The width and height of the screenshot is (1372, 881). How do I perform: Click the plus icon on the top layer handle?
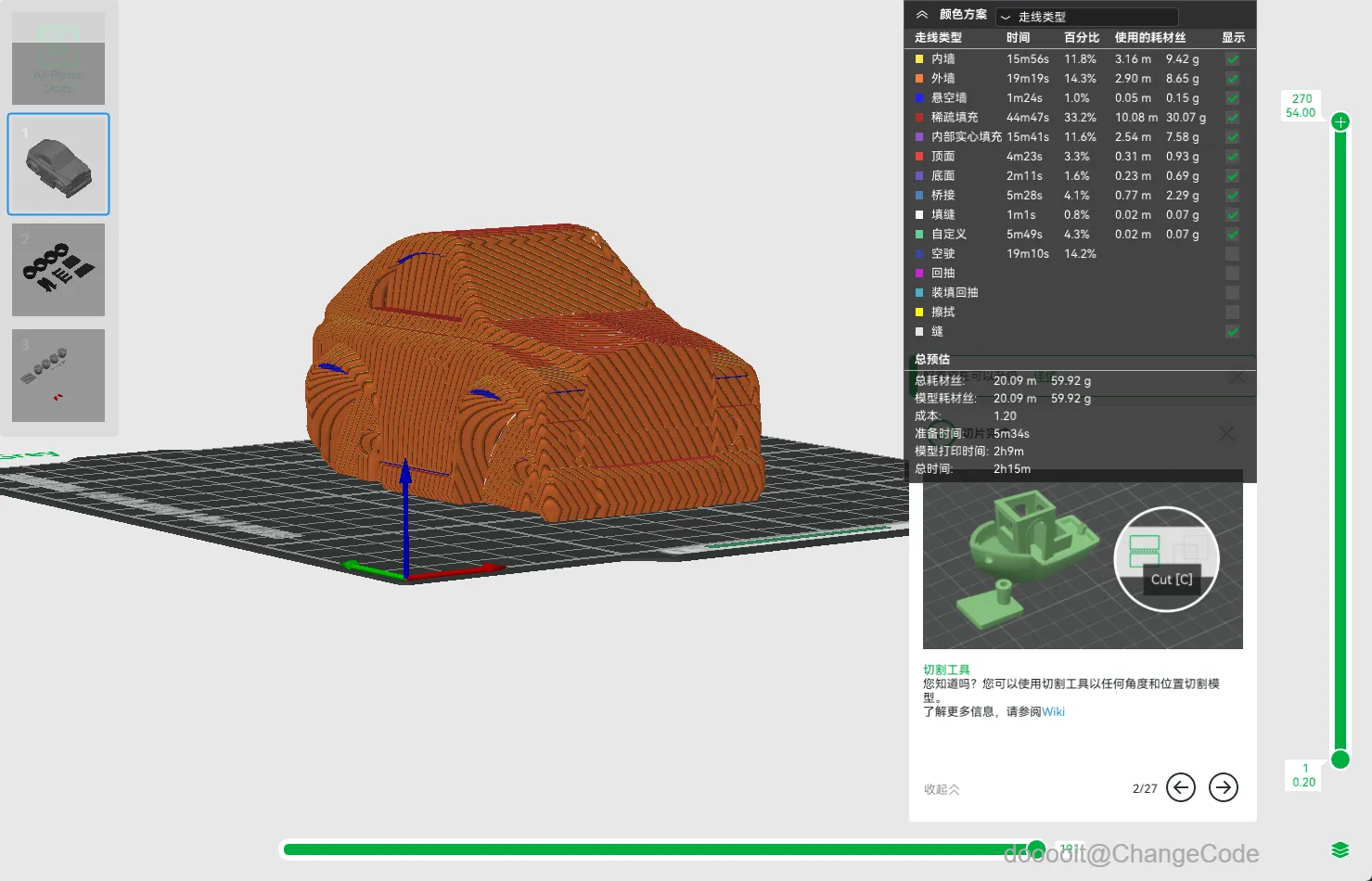[1340, 121]
